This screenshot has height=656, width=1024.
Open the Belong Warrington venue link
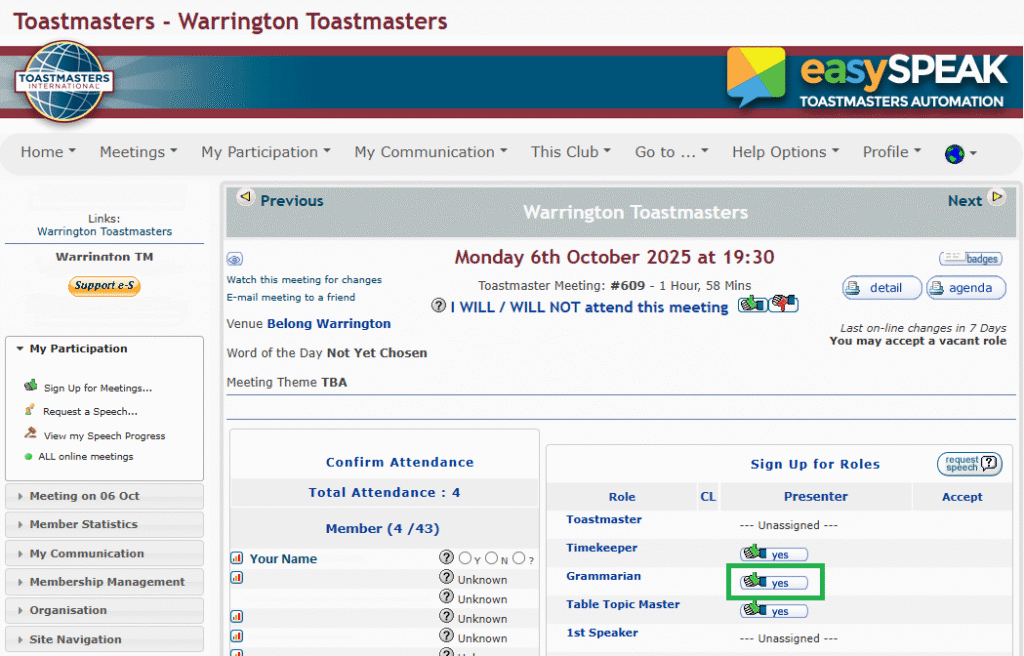point(328,323)
